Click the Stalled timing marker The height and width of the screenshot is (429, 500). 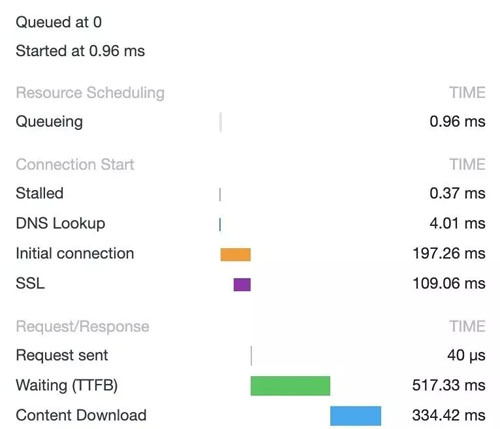220,194
